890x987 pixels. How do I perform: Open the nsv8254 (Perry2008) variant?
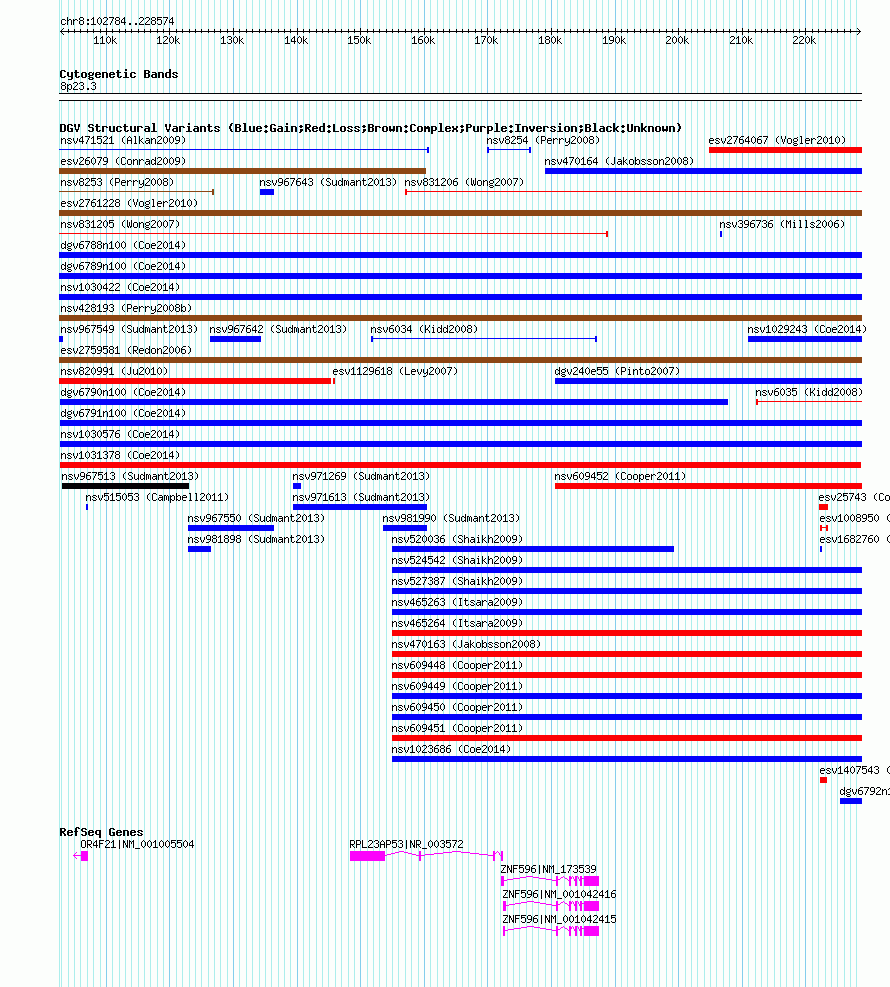click(x=543, y=140)
